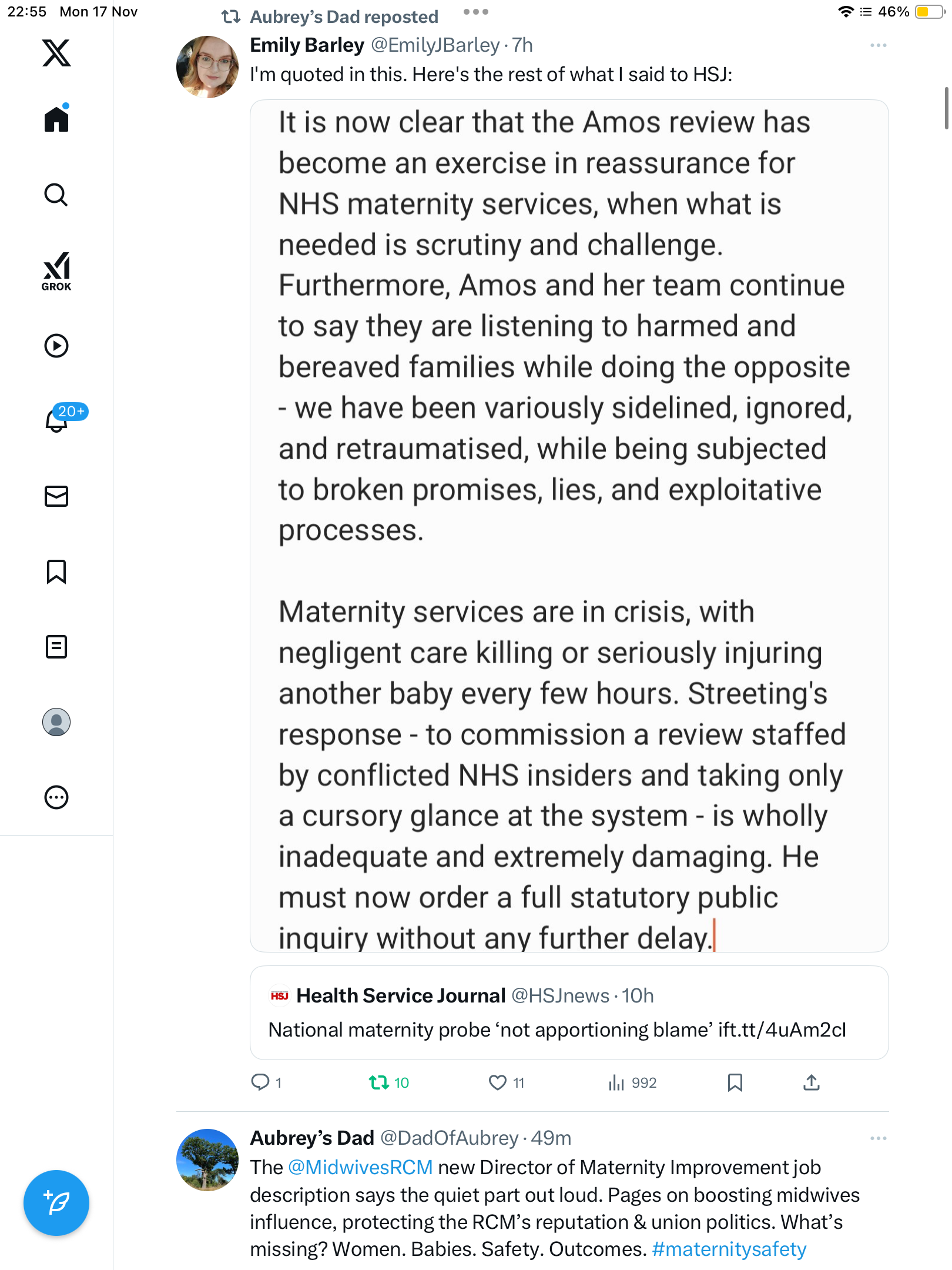
Task: Open the profile avatar in sidebar
Action: point(56,722)
